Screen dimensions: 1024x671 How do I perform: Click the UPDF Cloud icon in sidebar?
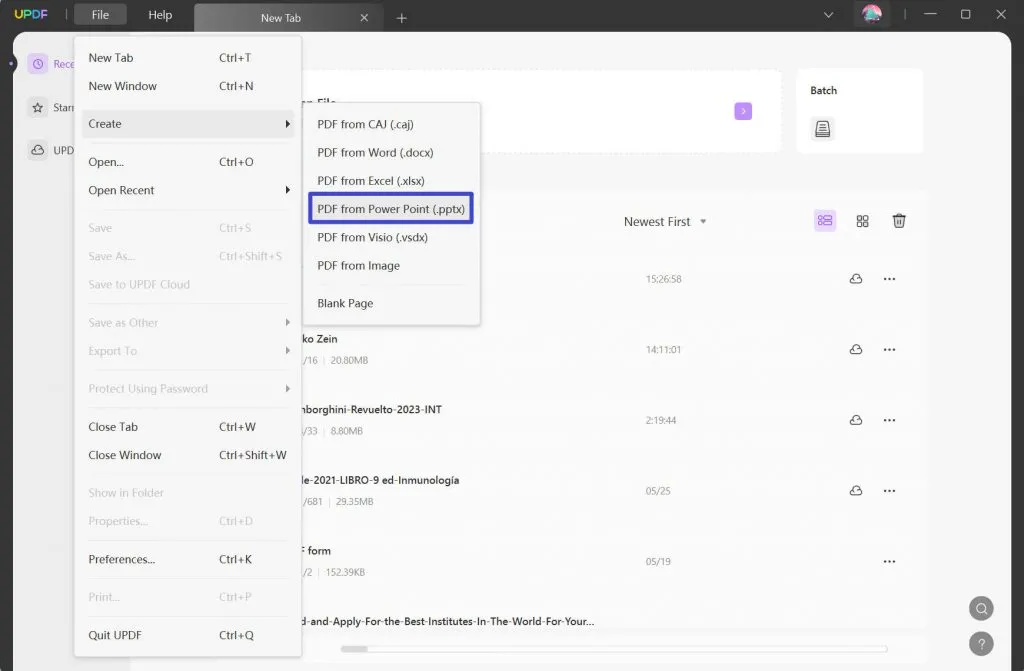point(38,150)
